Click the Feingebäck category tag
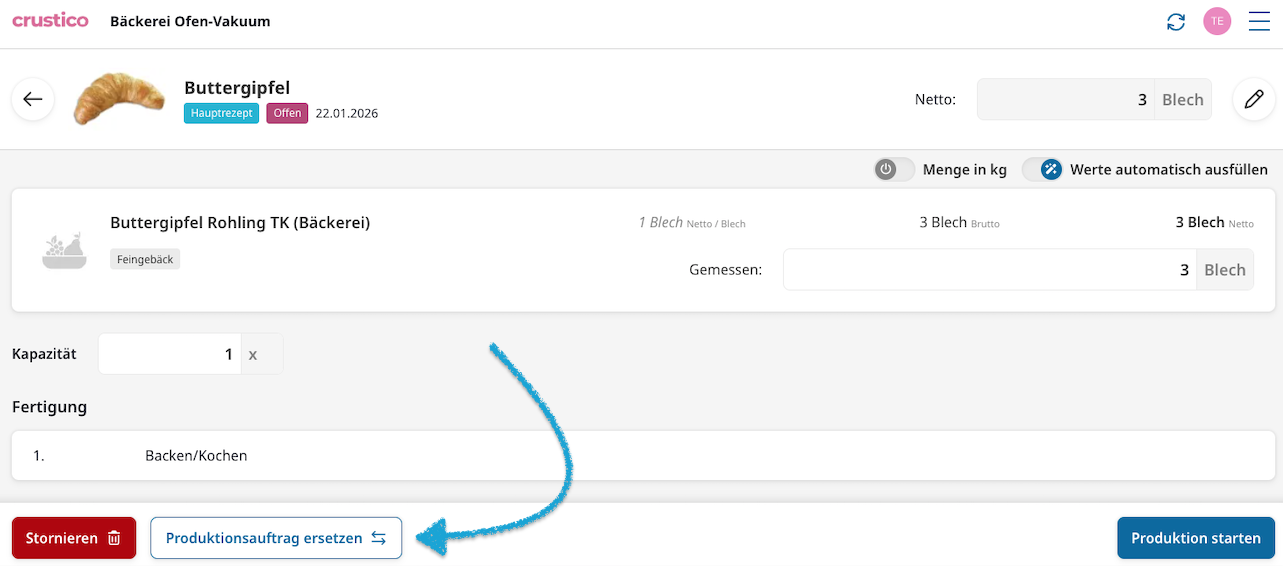Image resolution: width=1283 pixels, height=566 pixels. click(x=145, y=259)
